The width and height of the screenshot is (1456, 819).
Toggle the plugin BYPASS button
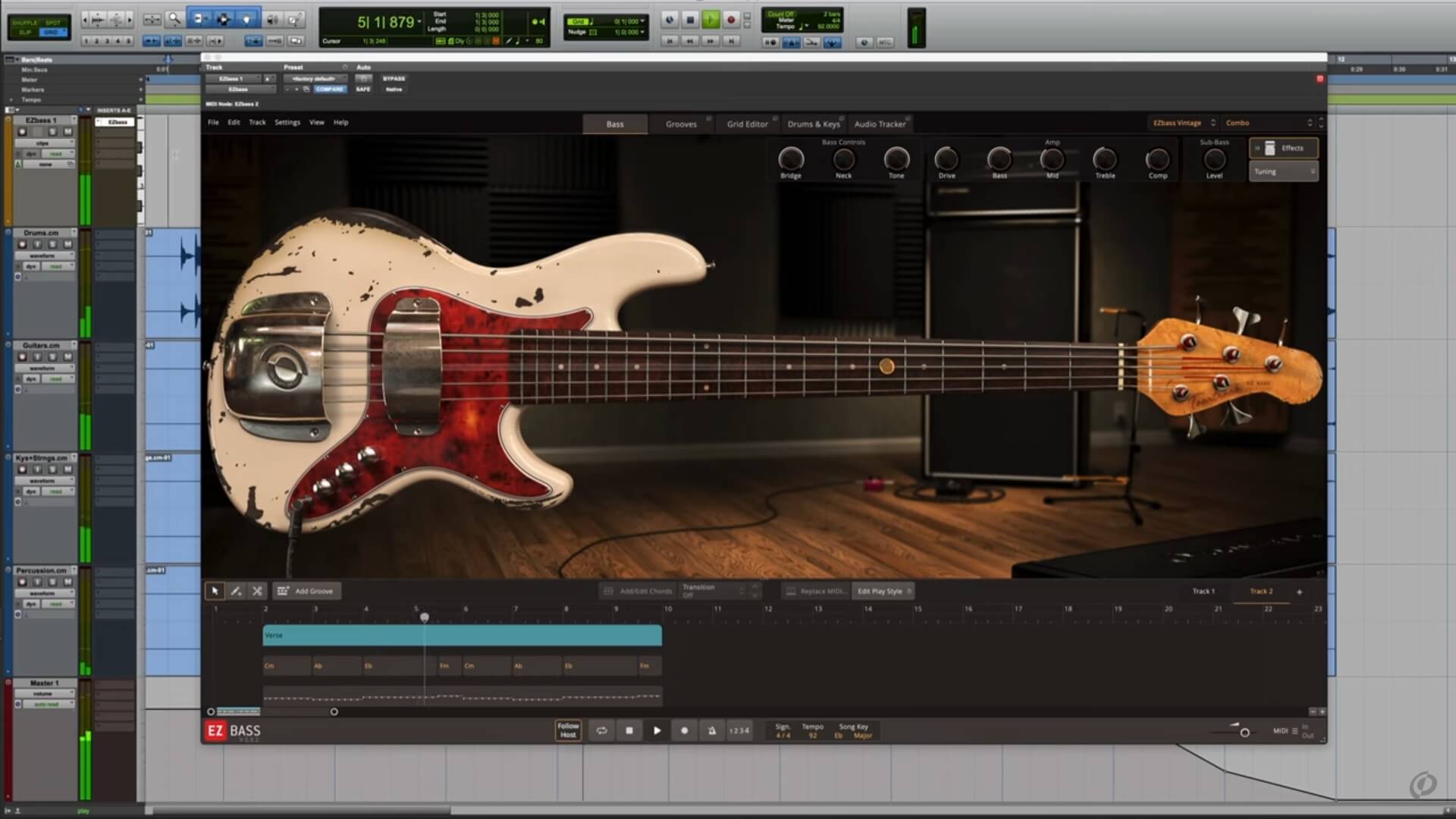click(x=394, y=79)
